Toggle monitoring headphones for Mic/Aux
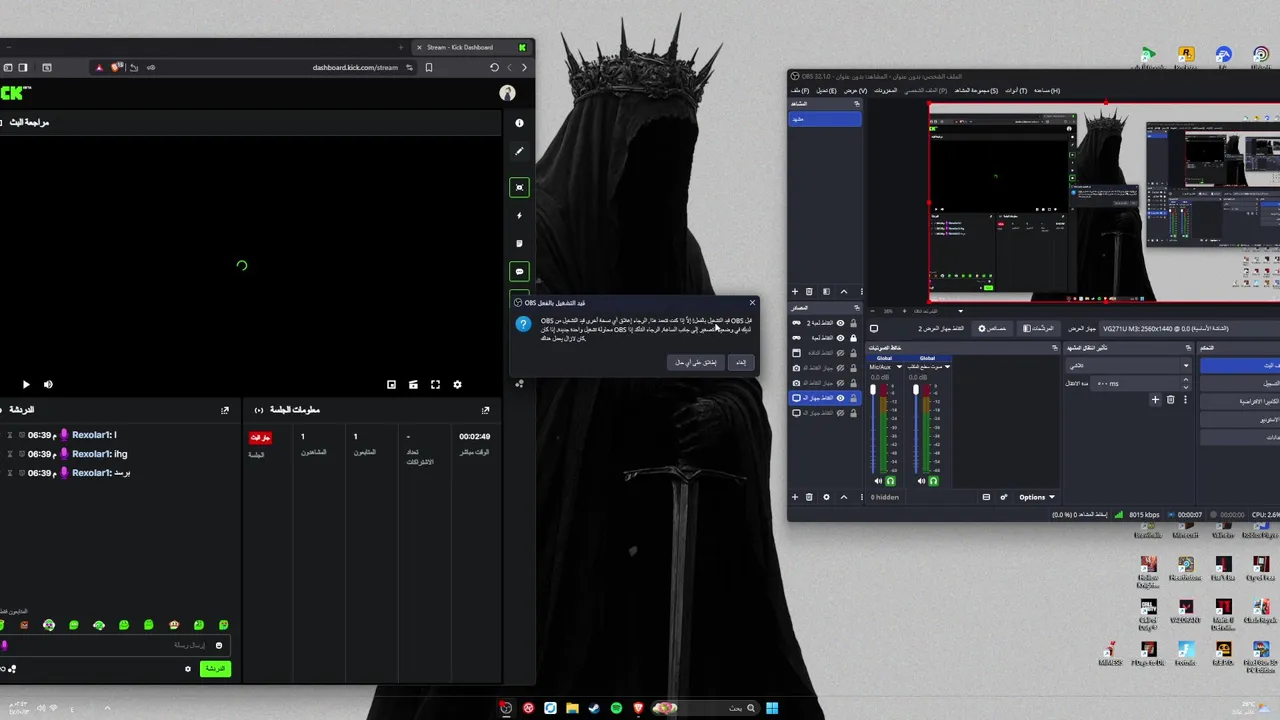The width and height of the screenshot is (1280, 720). 891,481
